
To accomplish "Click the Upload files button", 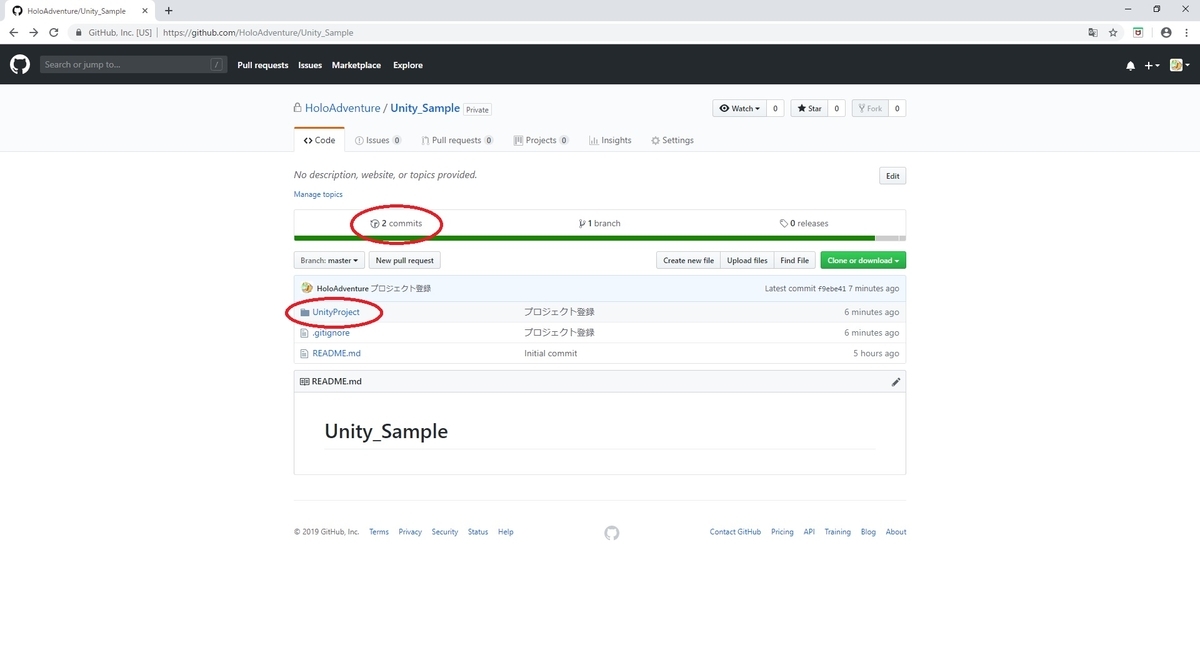I will [x=747, y=260].
